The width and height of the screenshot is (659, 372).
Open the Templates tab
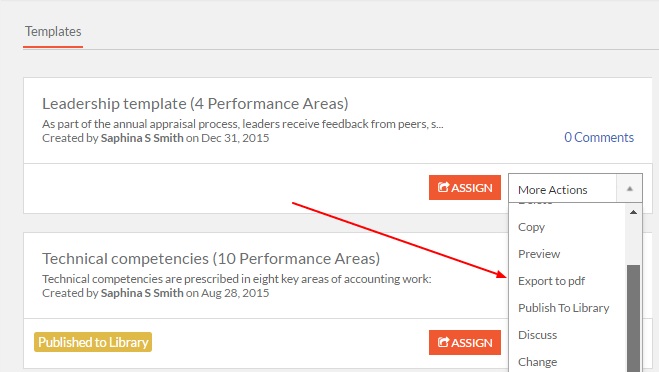coord(53,32)
